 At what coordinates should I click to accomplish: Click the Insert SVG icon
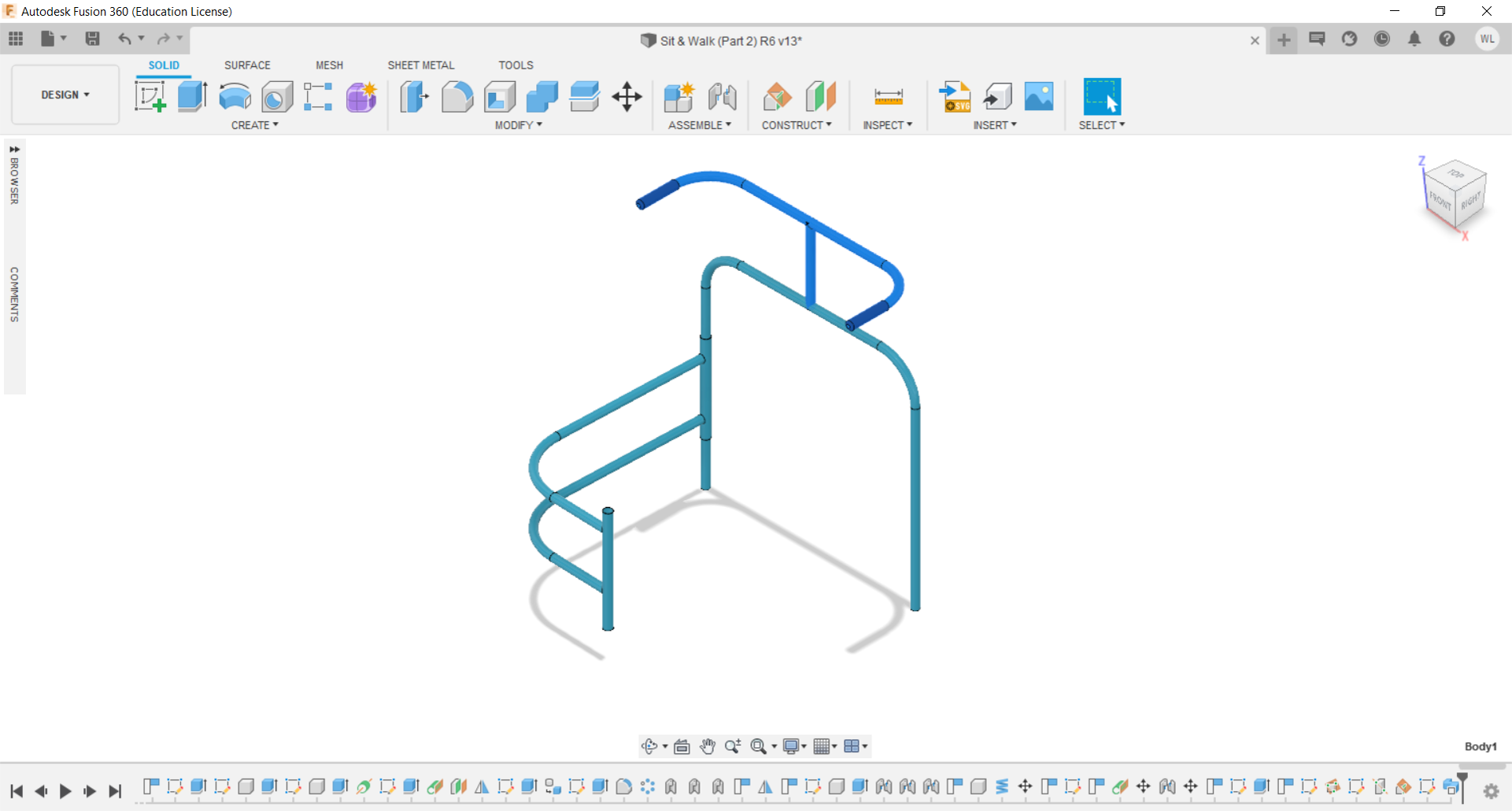[955, 96]
